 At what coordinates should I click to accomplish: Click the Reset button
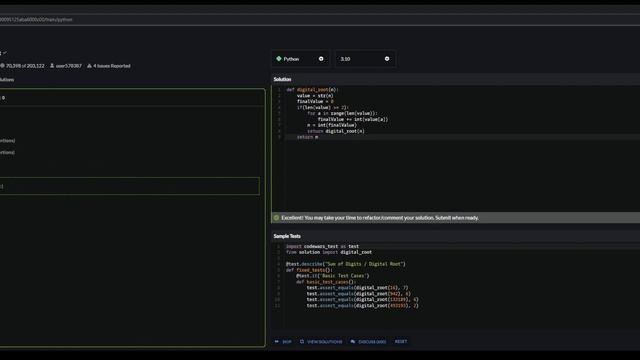point(401,342)
